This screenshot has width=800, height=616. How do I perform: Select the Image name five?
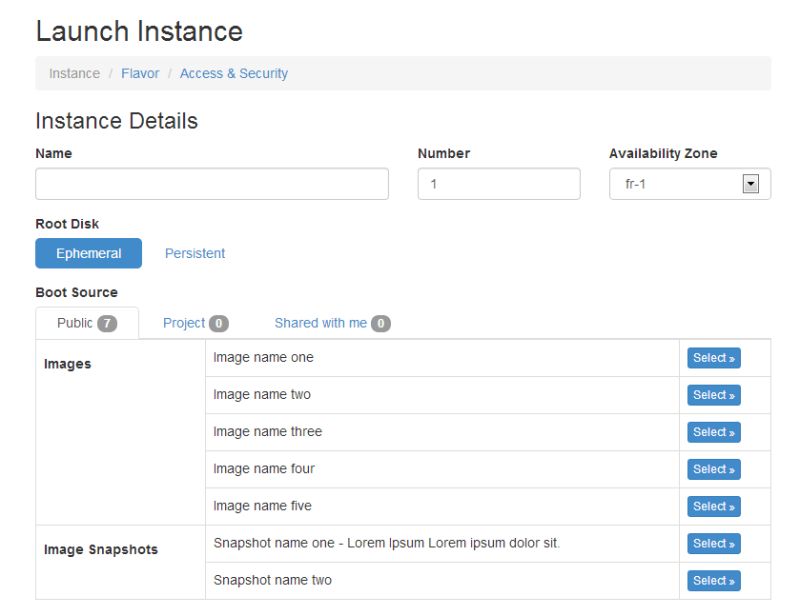point(713,506)
